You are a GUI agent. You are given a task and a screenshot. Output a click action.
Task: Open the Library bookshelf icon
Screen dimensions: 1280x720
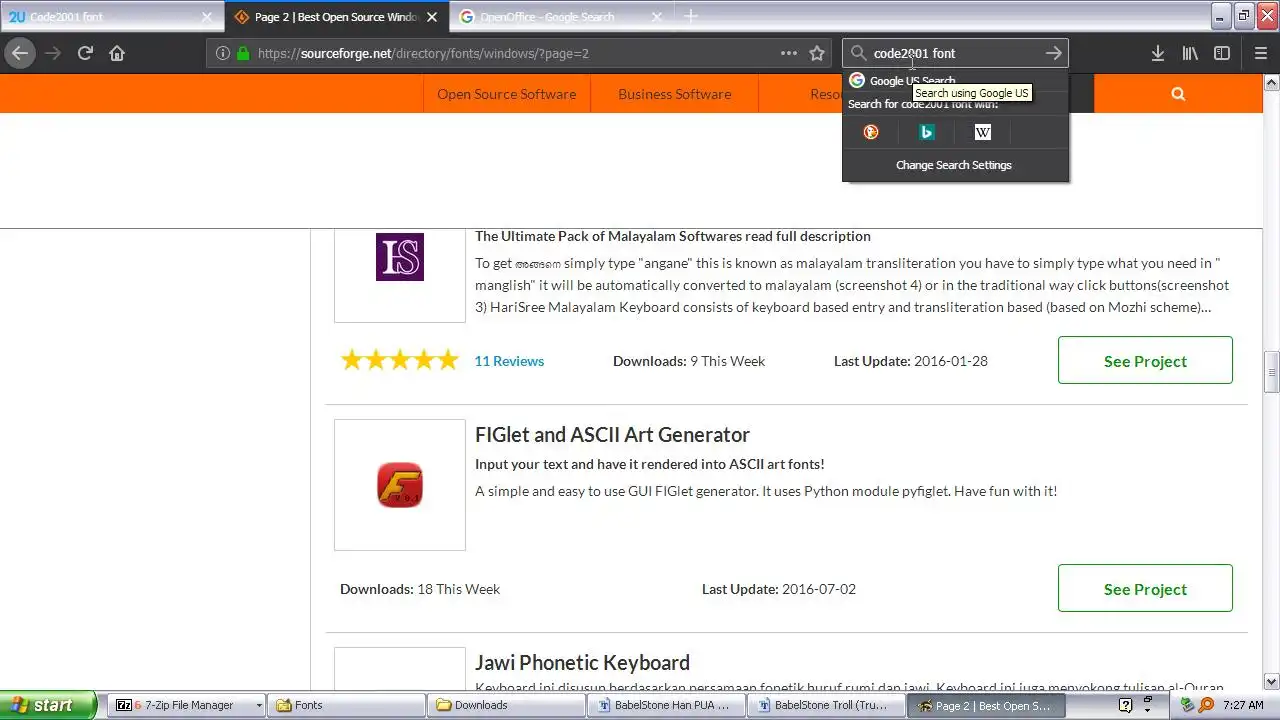1190,53
